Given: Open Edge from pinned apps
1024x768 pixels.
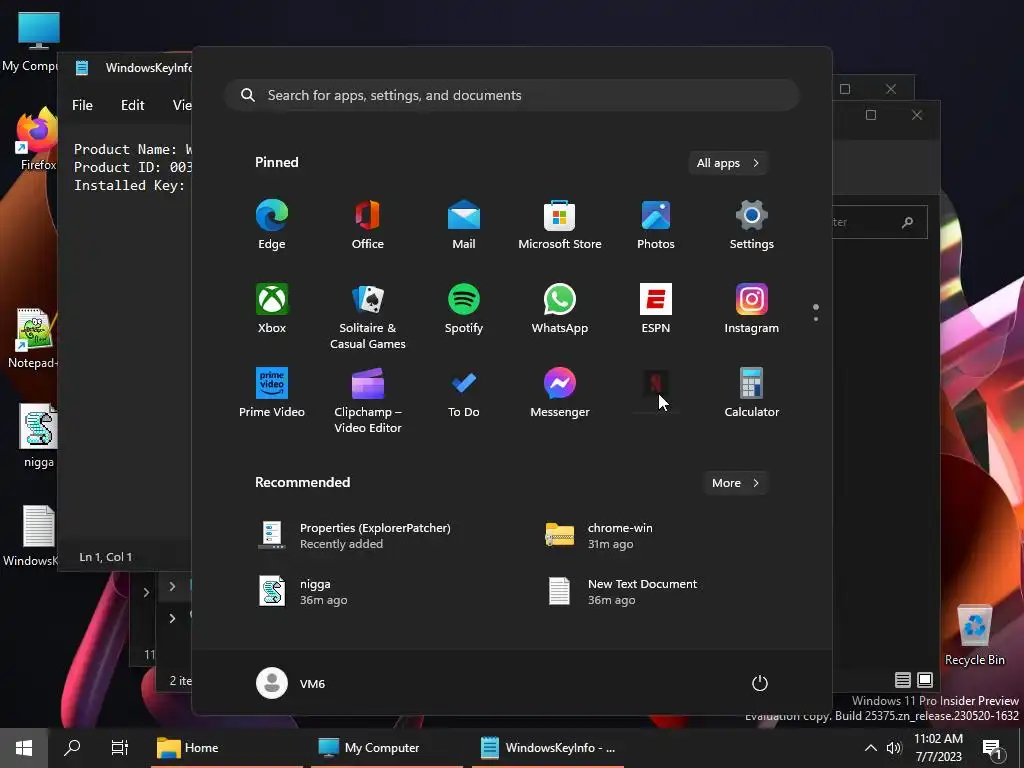Looking at the screenshot, I should coord(272,225).
